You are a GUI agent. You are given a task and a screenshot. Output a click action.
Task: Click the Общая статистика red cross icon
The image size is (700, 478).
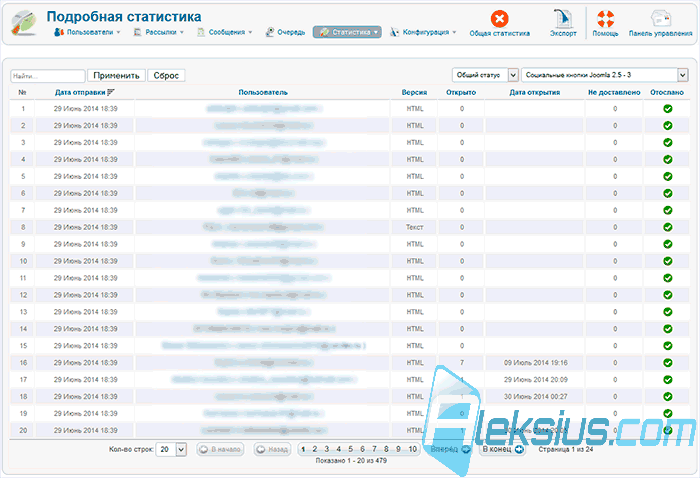click(500, 19)
